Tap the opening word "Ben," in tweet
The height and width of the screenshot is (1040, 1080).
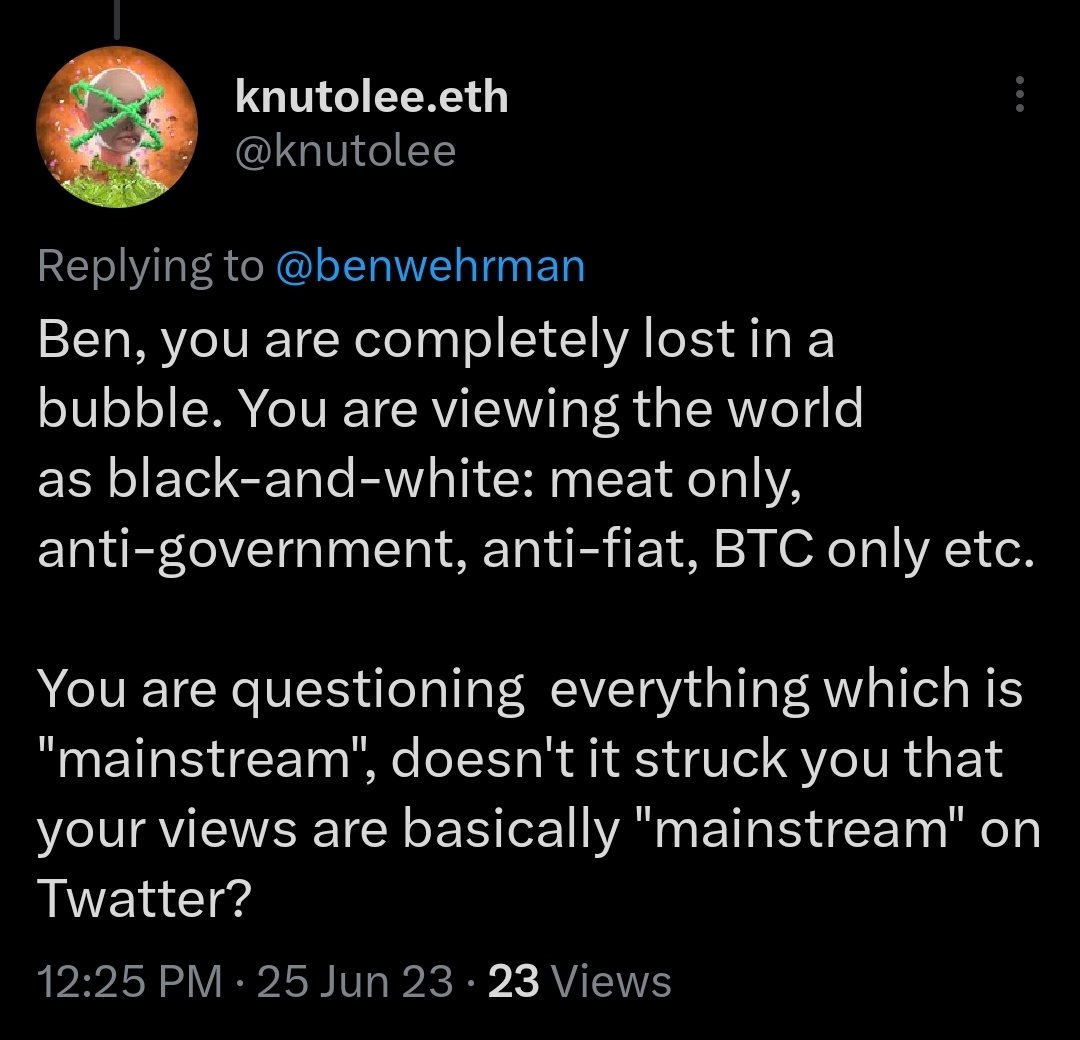[x=91, y=343]
